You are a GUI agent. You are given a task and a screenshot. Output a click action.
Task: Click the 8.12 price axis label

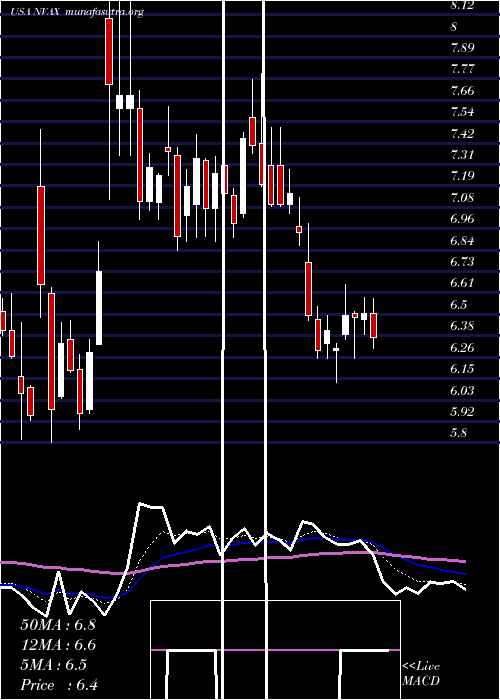[x=462, y=5]
